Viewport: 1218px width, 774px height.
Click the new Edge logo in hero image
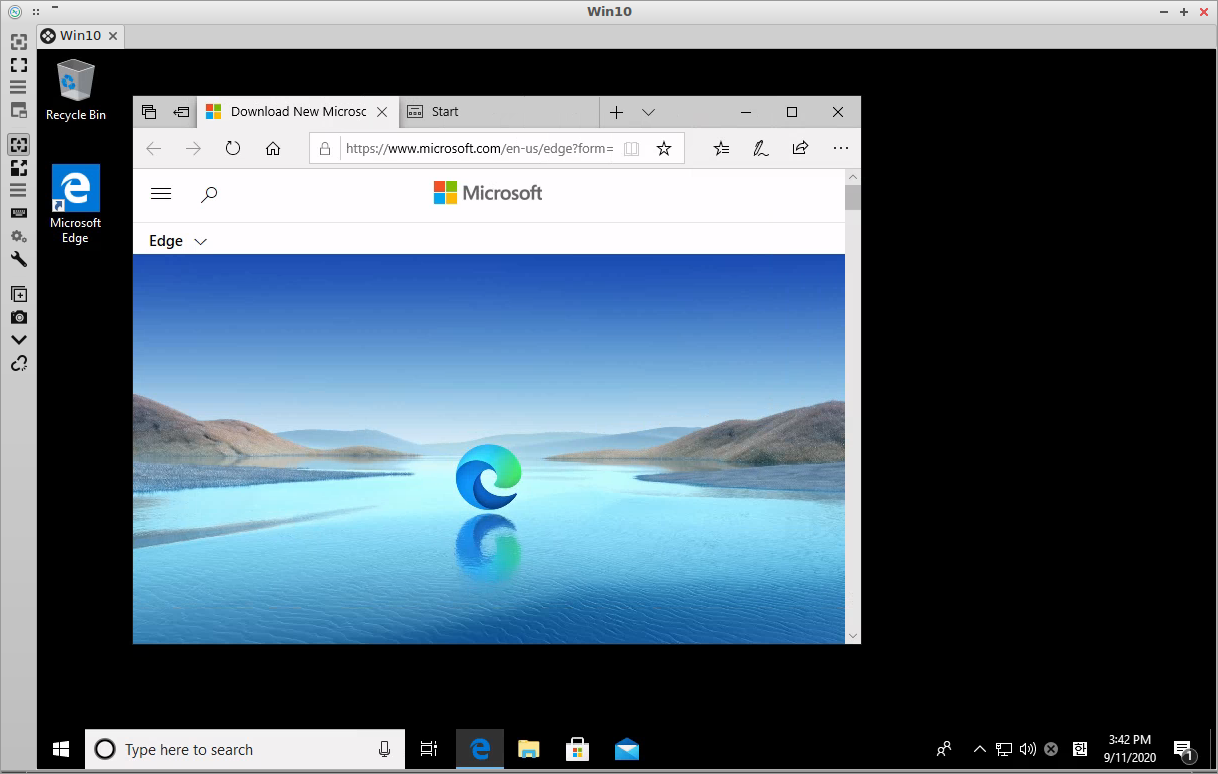[x=488, y=477]
